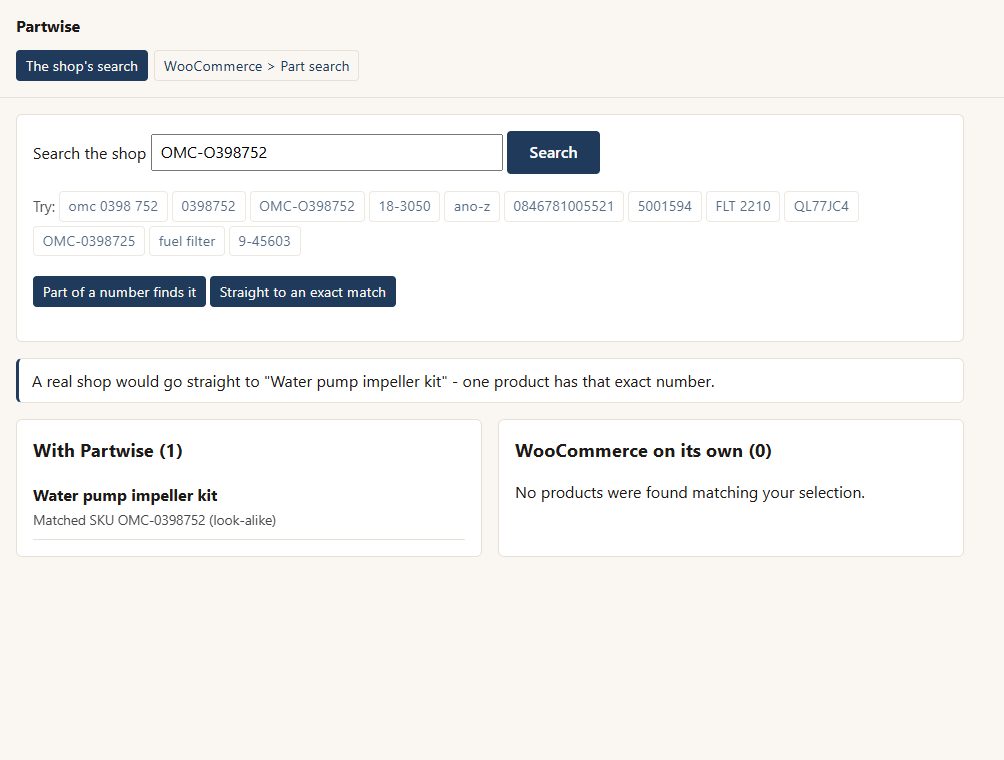Click the Partwise title at the top
This screenshot has height=760, width=1004.
pos(48,27)
